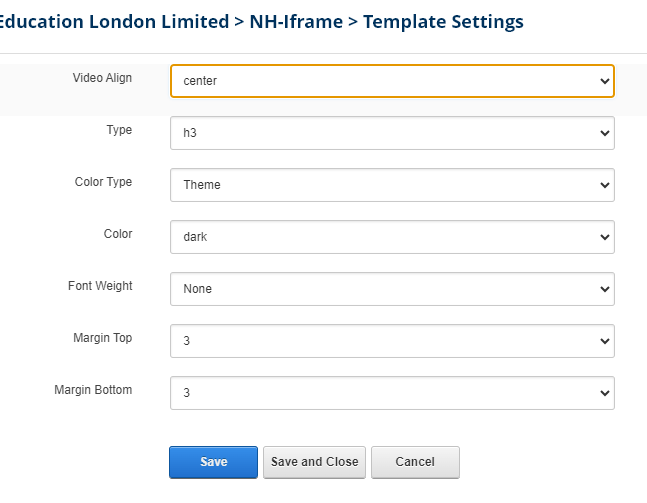Expand the Type dropdown showing h3
This screenshot has height=503, width=647.
coord(392,133)
